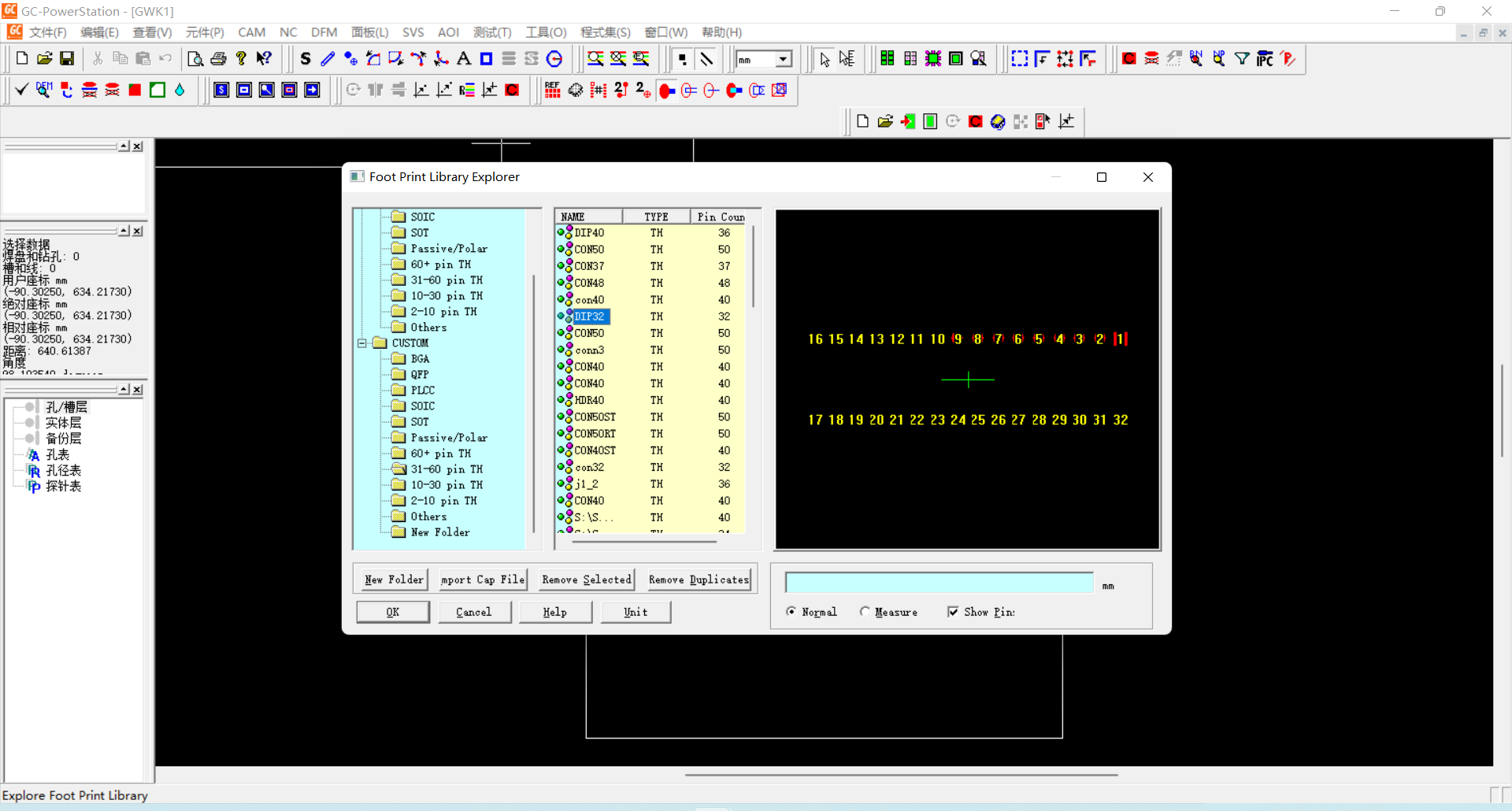Collapse the 选择数据 info panel arrow
Image resolution: width=1512 pixels, height=811 pixels.
point(124,231)
